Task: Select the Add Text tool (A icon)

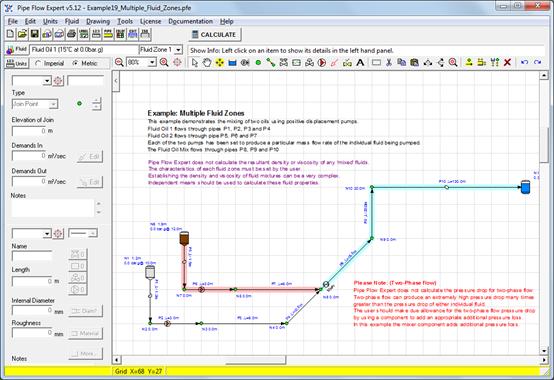Action: 360,63
